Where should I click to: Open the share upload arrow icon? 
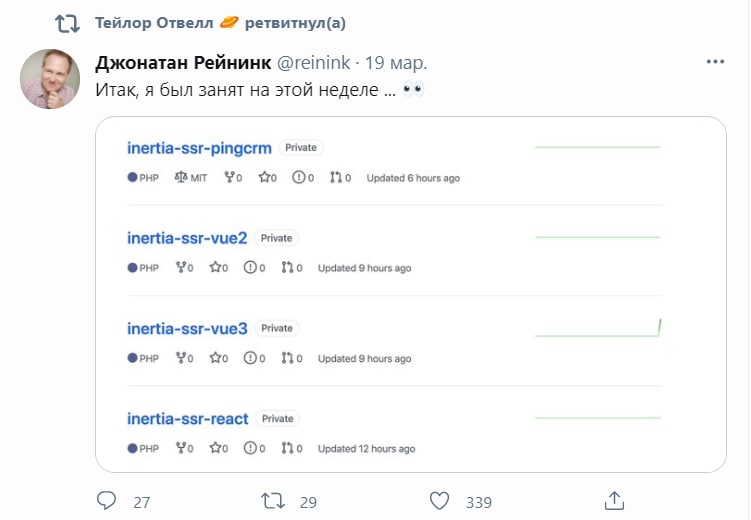(614, 501)
